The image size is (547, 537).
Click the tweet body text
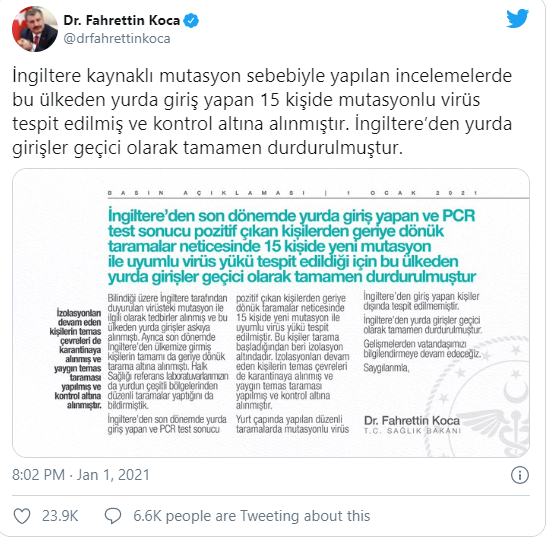(262, 112)
